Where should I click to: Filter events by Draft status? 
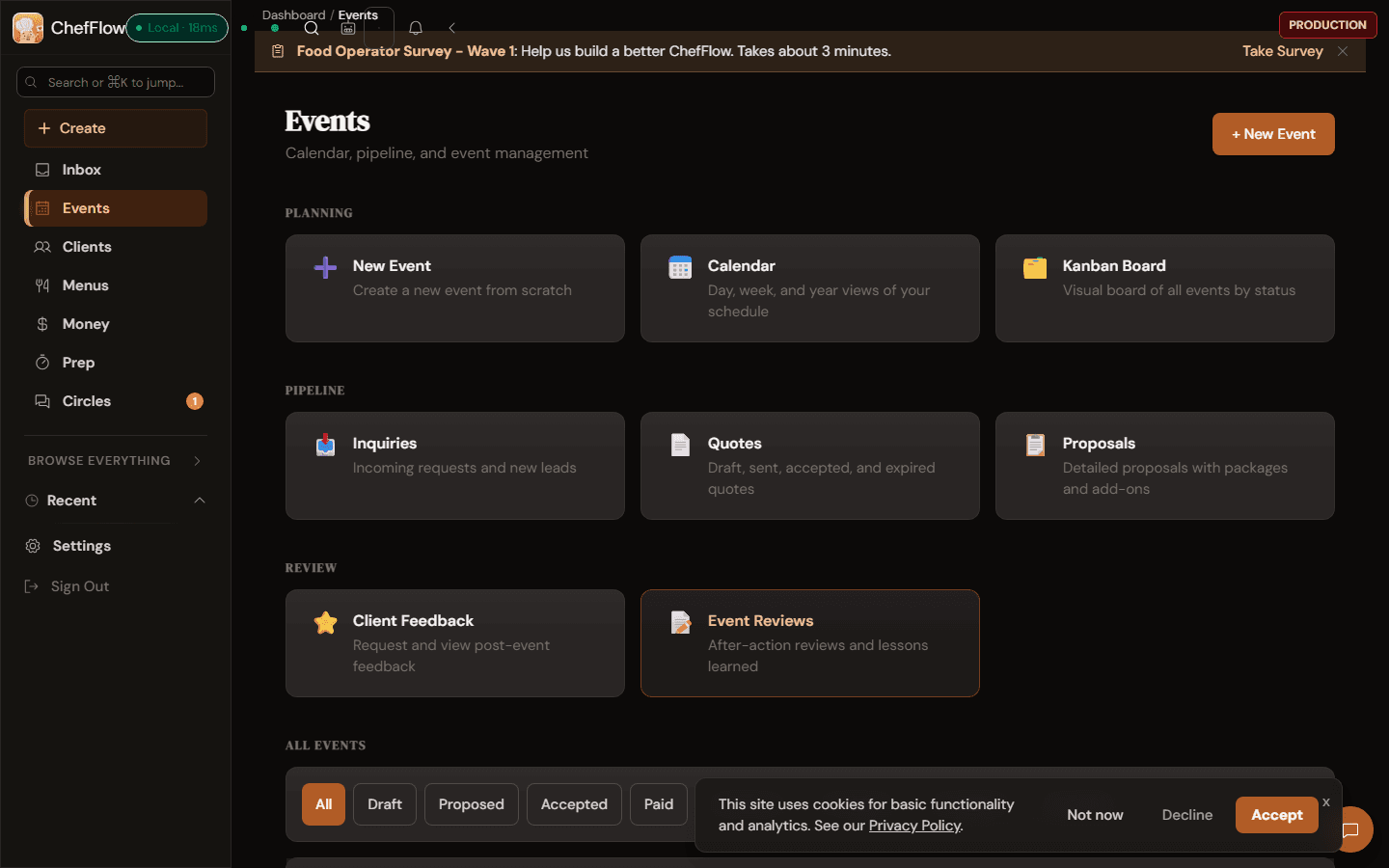pos(385,804)
